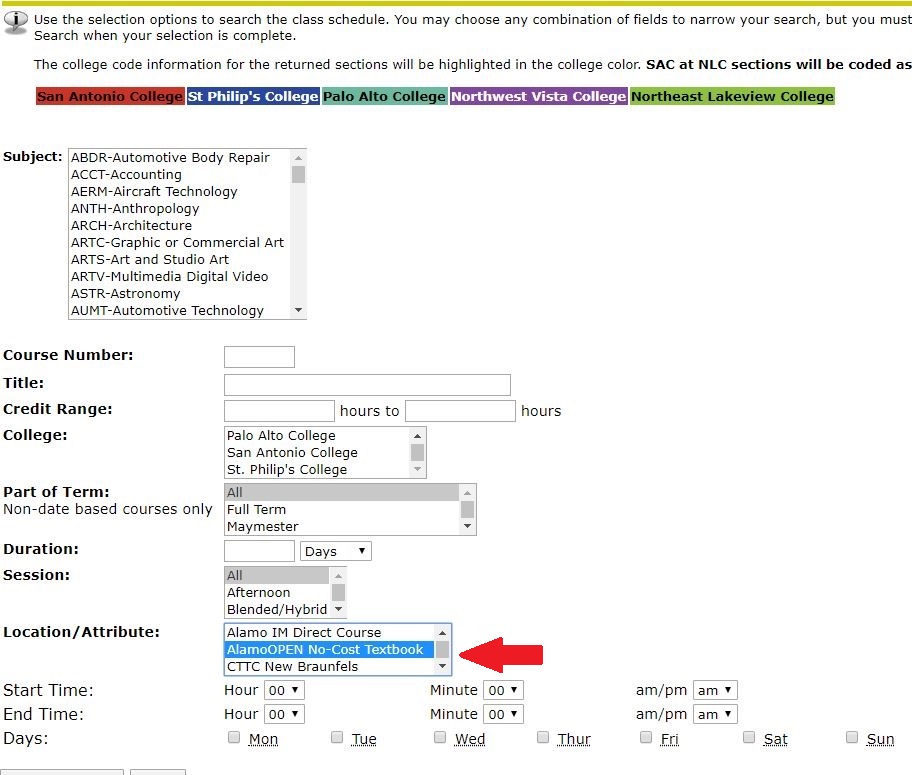Open the Duration Days dropdown
Screen dimensions: 912x775
tap(335, 551)
